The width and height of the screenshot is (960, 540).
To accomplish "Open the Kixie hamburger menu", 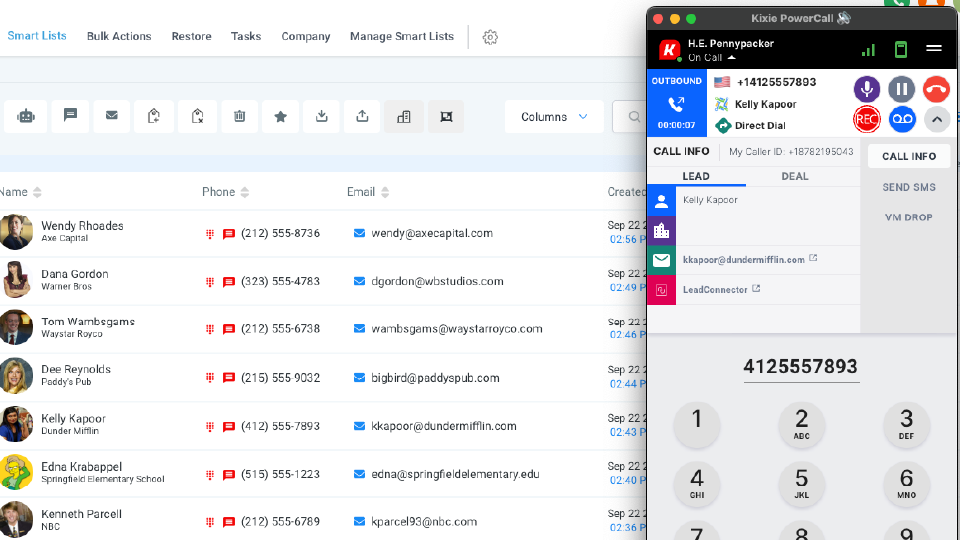I will (934, 48).
